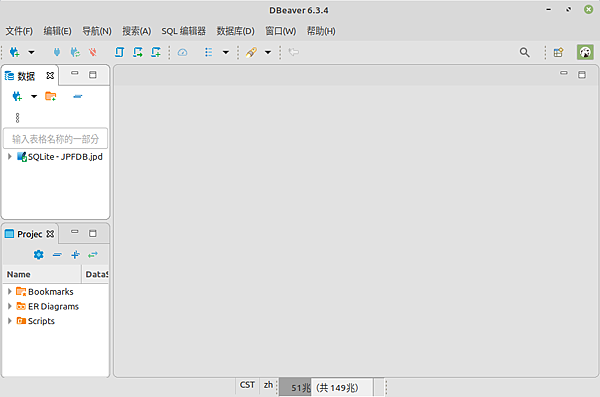This screenshot has width=600, height=397.
Task: Minimize the database navigator panel
Action: coord(75,73)
